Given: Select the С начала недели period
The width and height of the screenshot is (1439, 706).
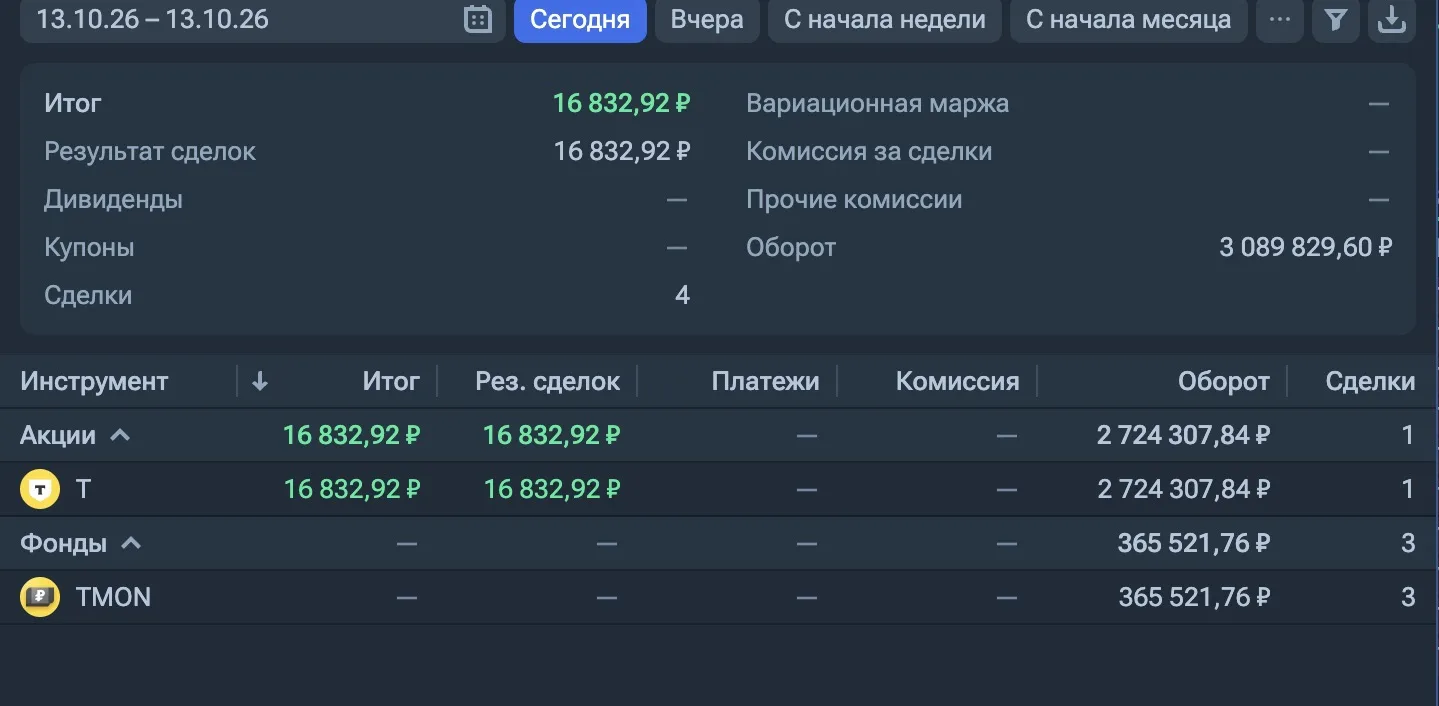Looking at the screenshot, I should (885, 19).
